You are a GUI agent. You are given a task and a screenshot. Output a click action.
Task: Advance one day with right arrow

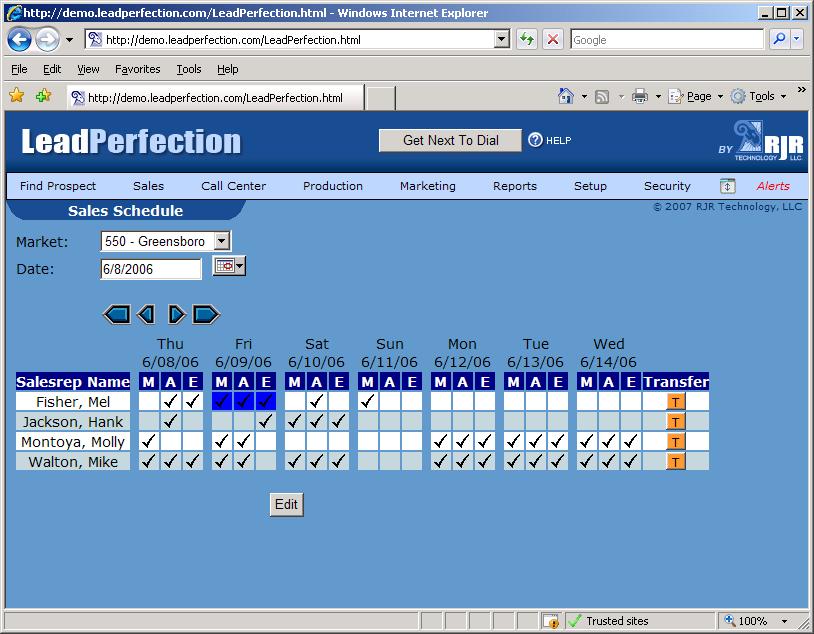[177, 315]
